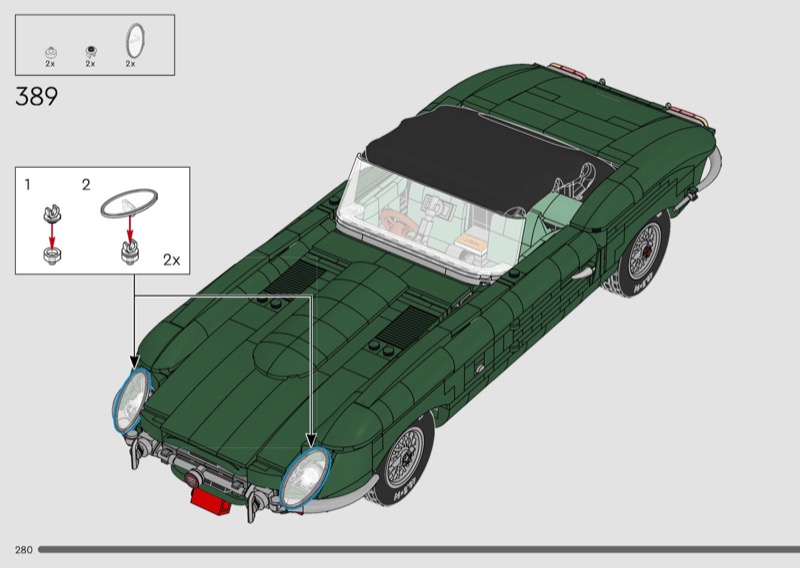800x568 pixels.
Task: Click the round Jaguar badge in the front grille
Action: (193, 480)
